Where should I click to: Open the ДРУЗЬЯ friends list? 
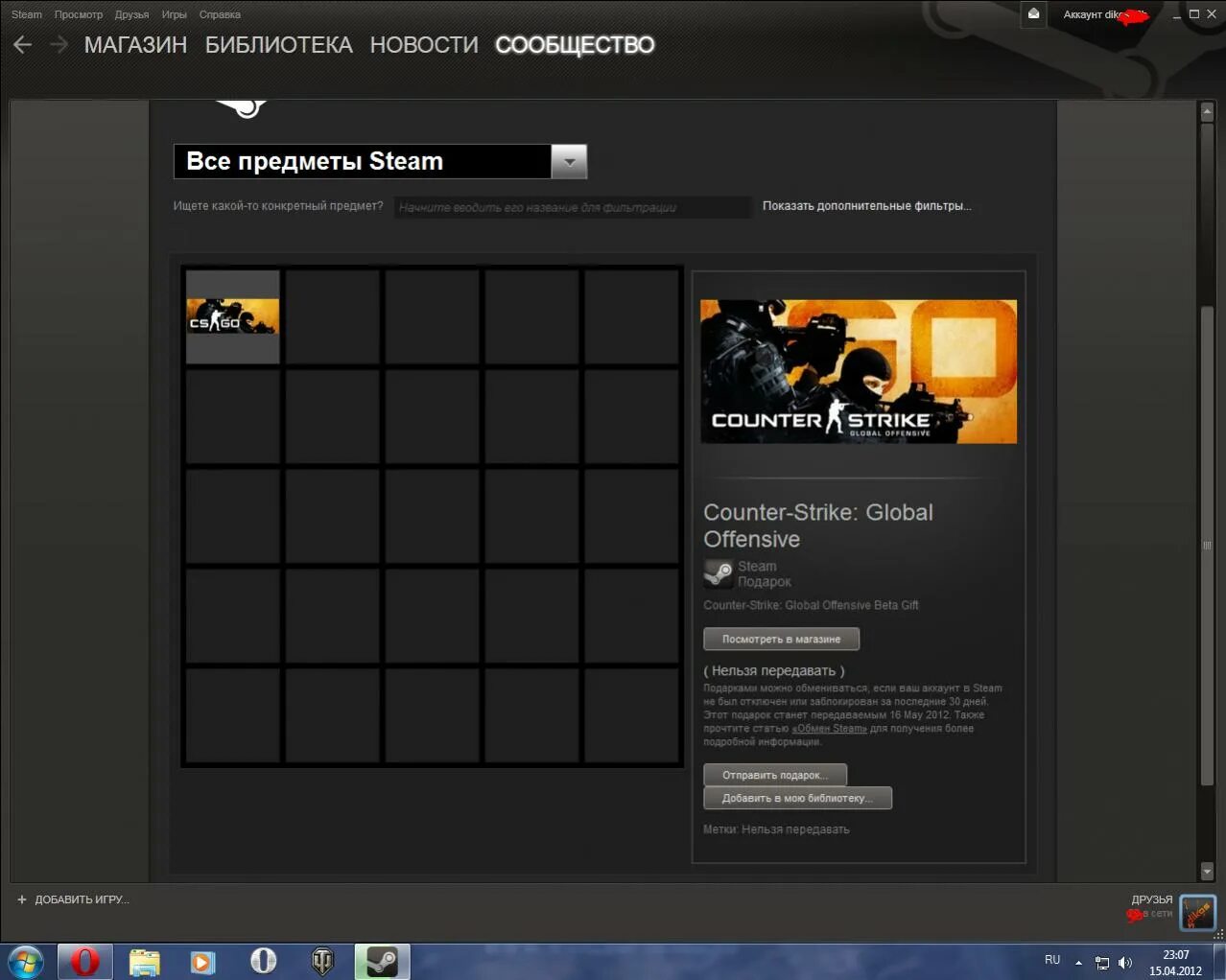click(x=1152, y=899)
